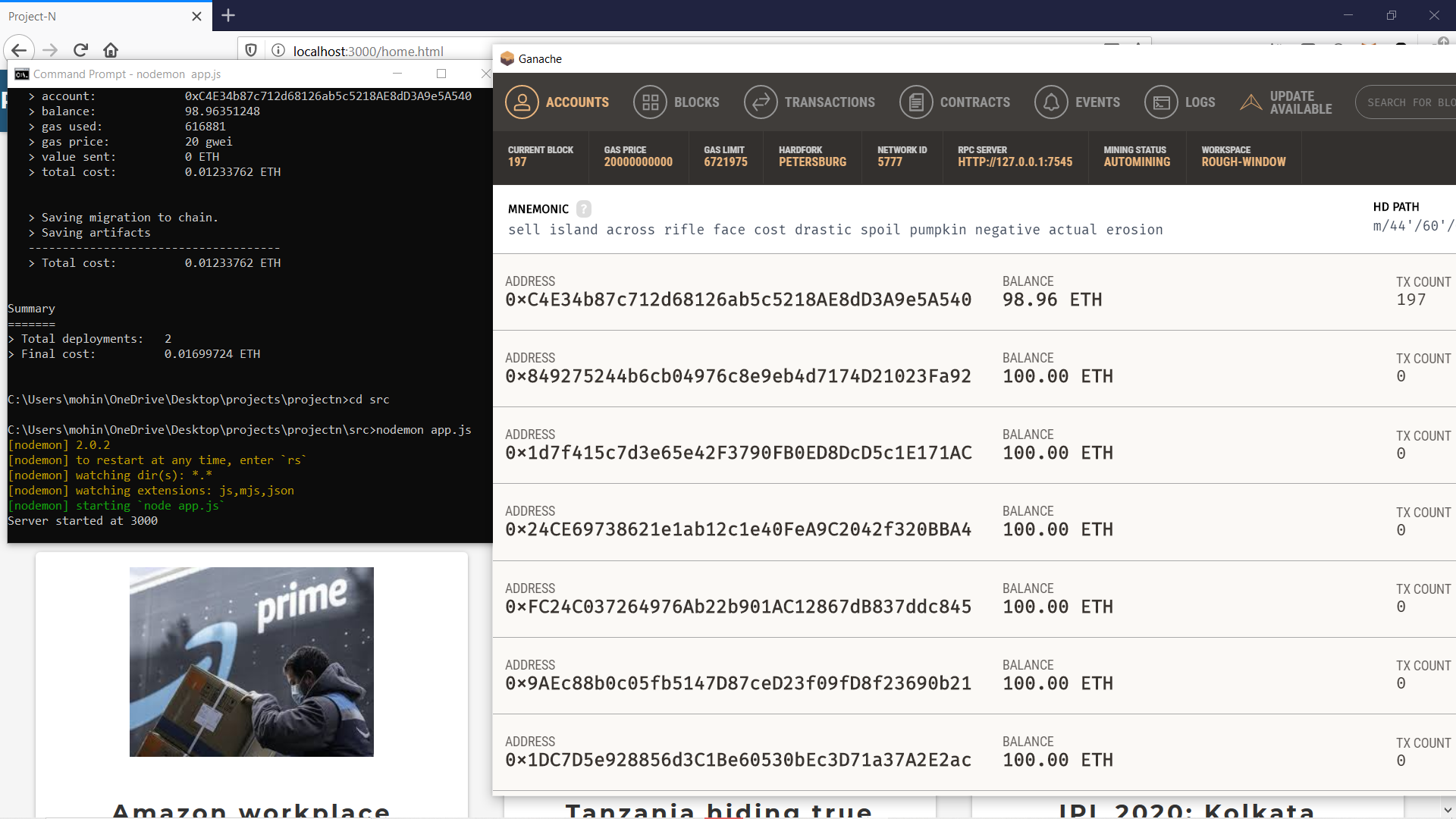Maximize the Command Prompt window
The image size is (1456, 819).
coord(441,74)
